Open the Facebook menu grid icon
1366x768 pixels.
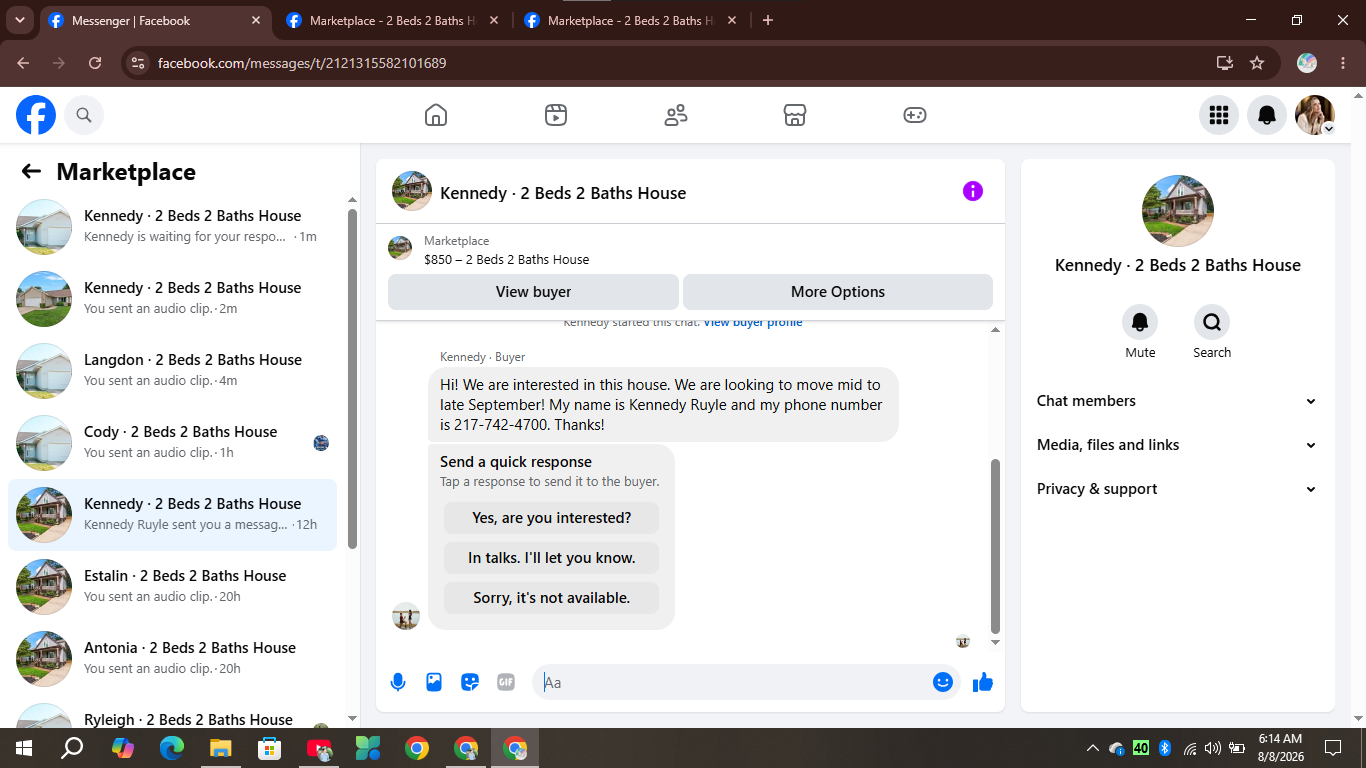click(x=1219, y=115)
